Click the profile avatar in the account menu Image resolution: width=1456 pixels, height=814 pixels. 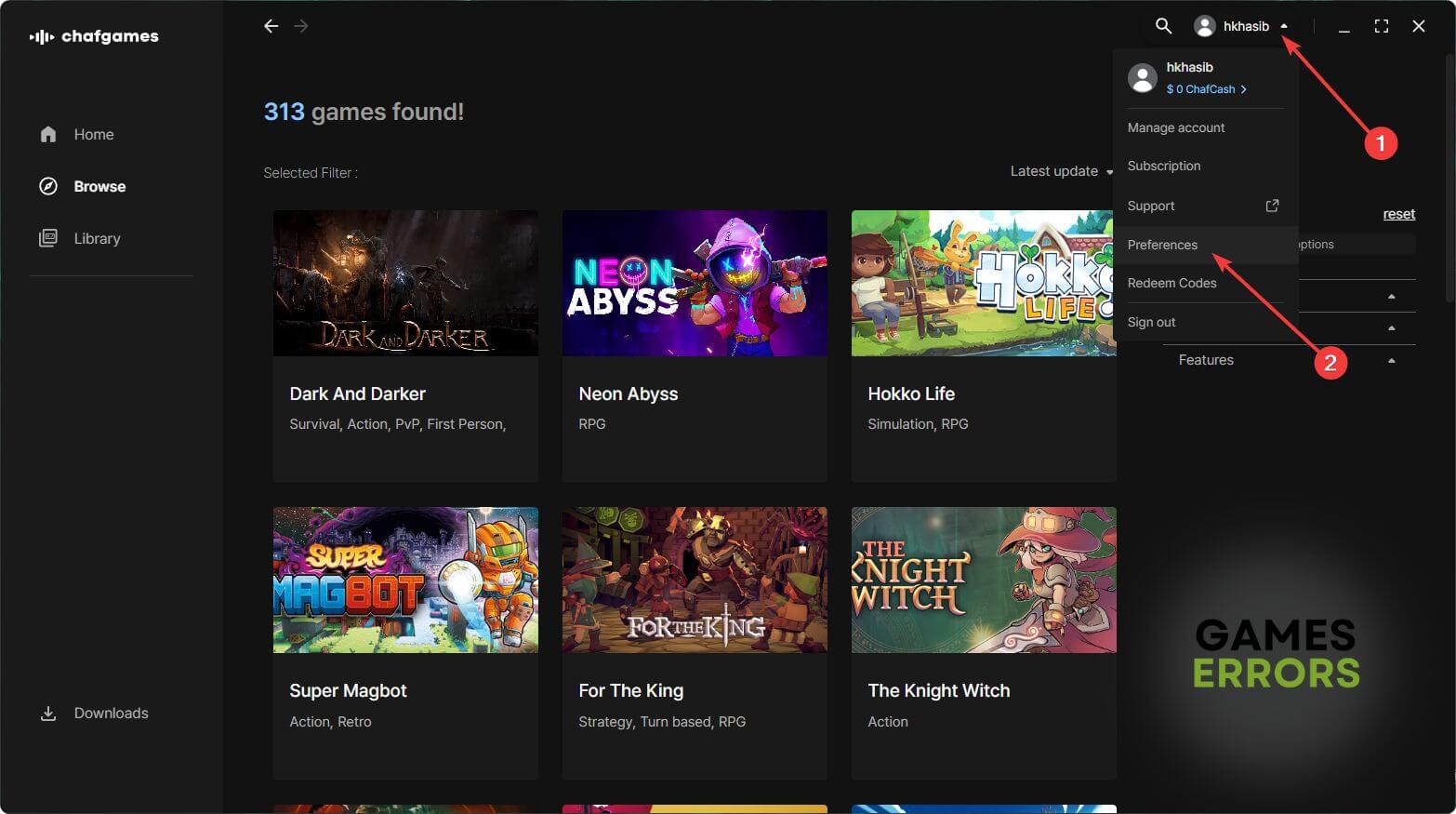(1143, 77)
